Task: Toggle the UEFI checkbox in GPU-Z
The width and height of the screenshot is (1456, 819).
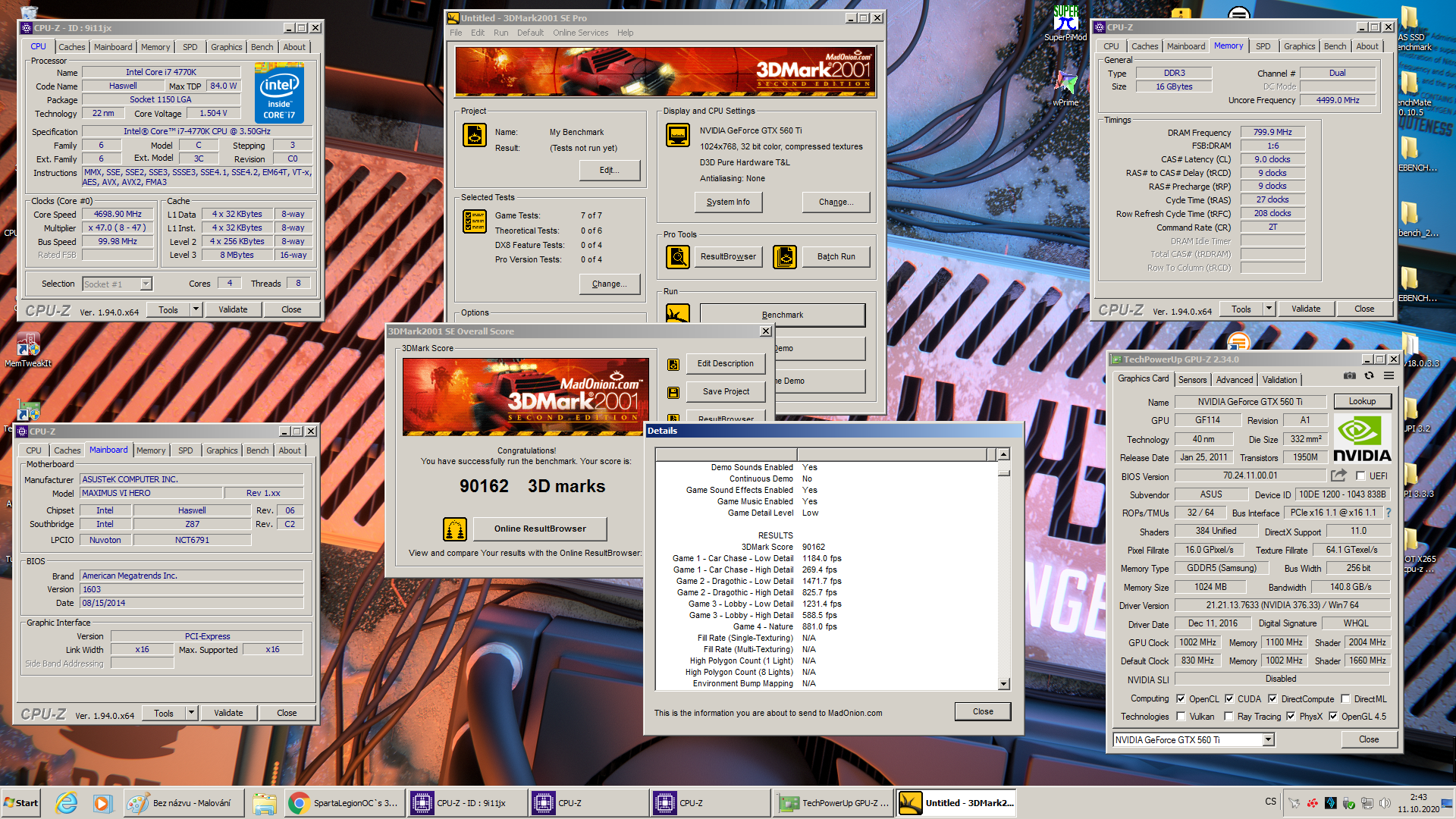Action: point(1360,476)
